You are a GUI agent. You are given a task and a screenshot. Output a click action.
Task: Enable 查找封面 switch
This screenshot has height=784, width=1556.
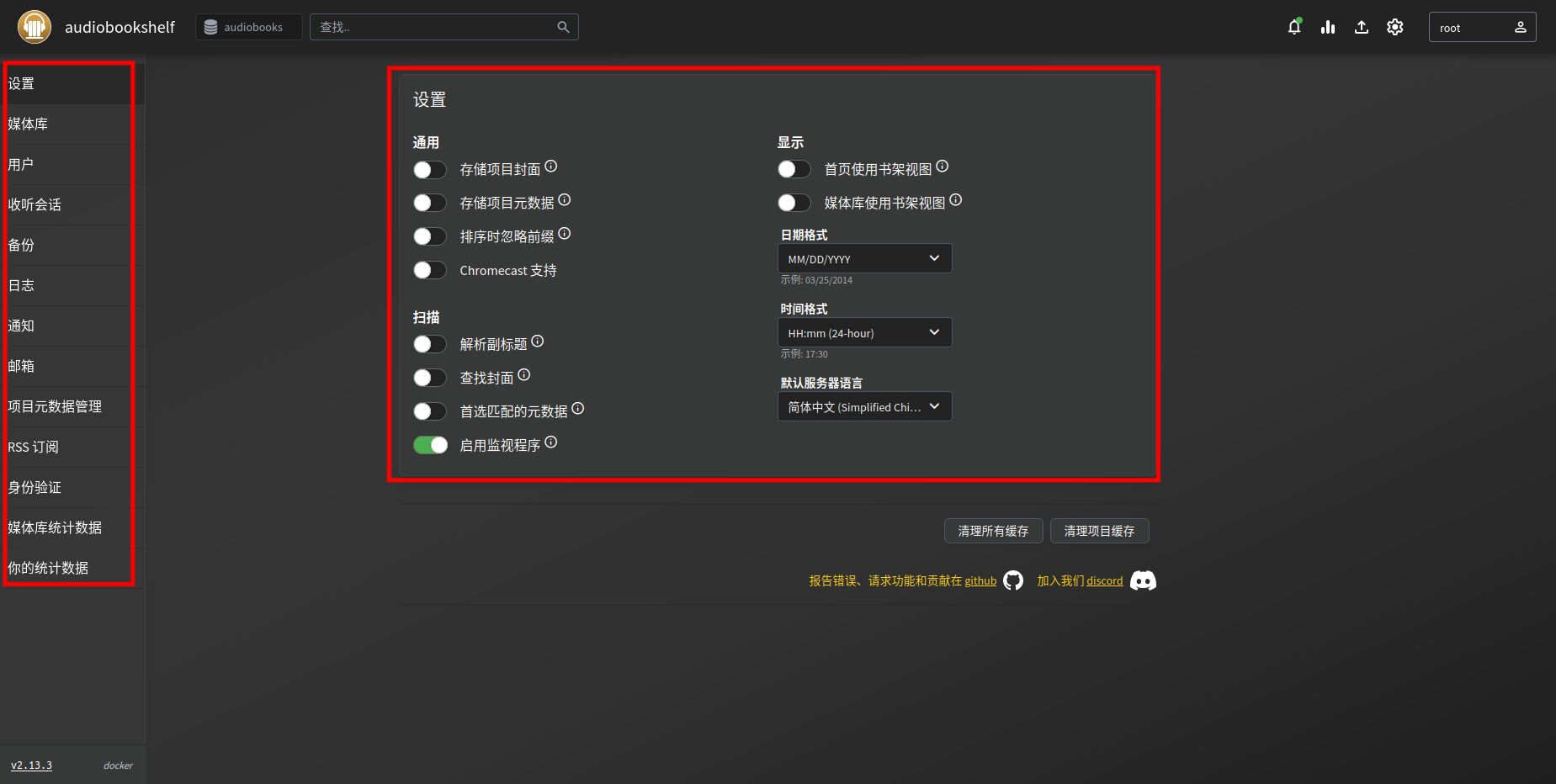(x=430, y=378)
